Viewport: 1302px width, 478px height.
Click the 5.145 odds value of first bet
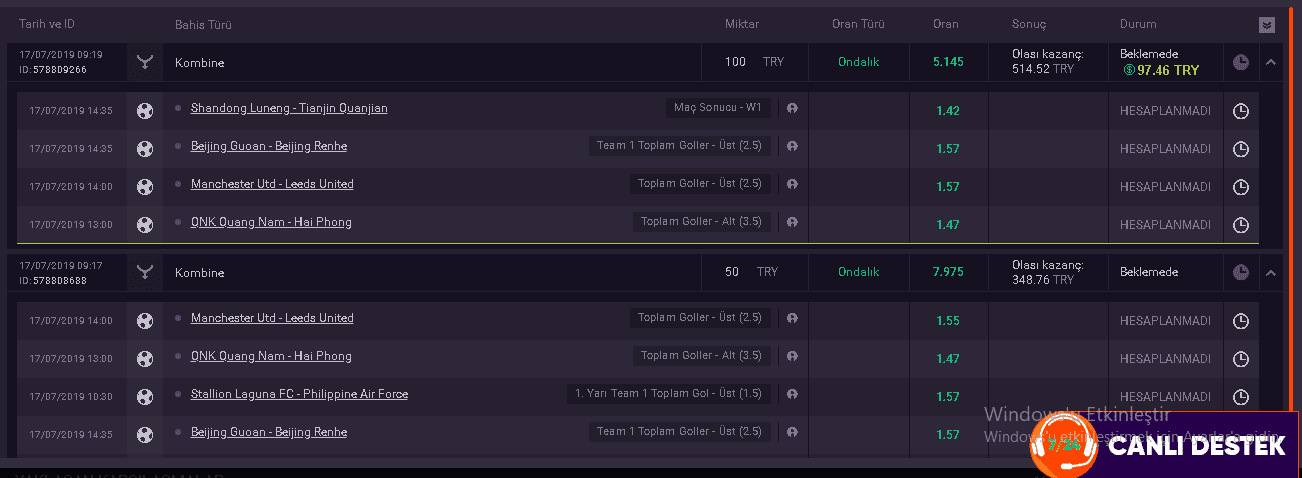pyautogui.click(x=948, y=62)
